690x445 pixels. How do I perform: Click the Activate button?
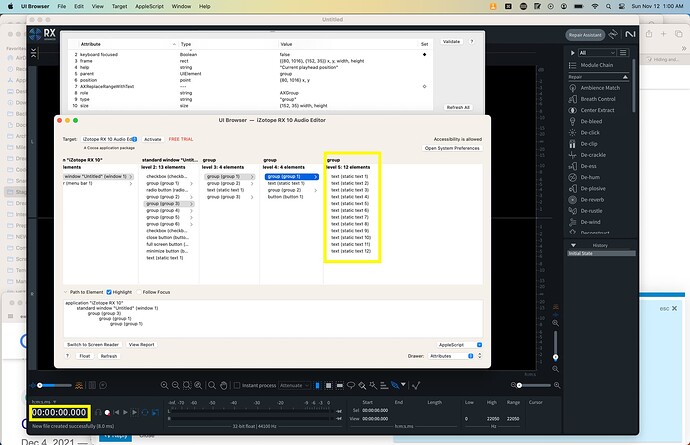(x=153, y=140)
